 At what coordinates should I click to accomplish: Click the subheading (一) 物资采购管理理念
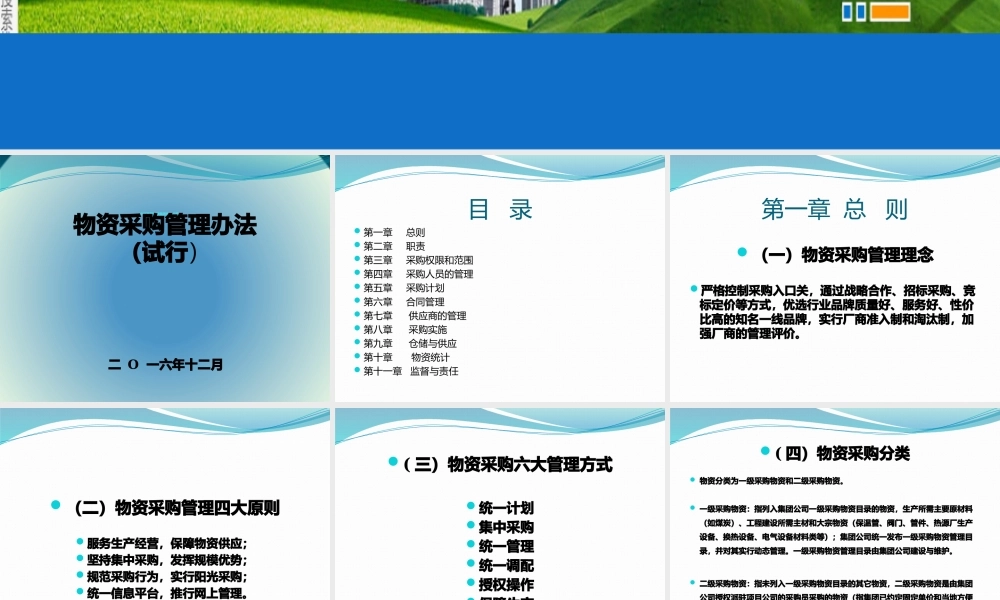847,255
